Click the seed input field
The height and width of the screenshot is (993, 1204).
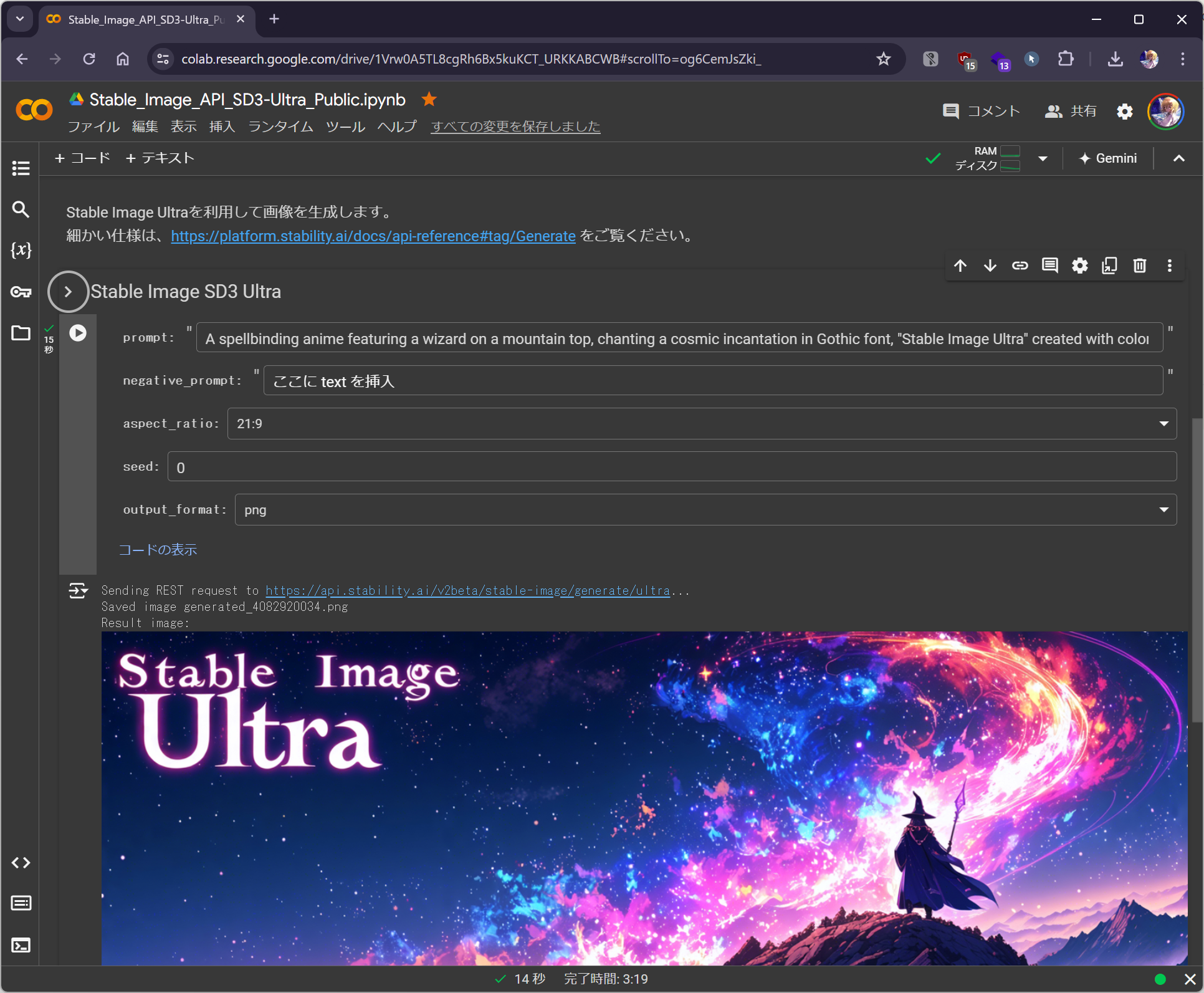click(x=671, y=467)
